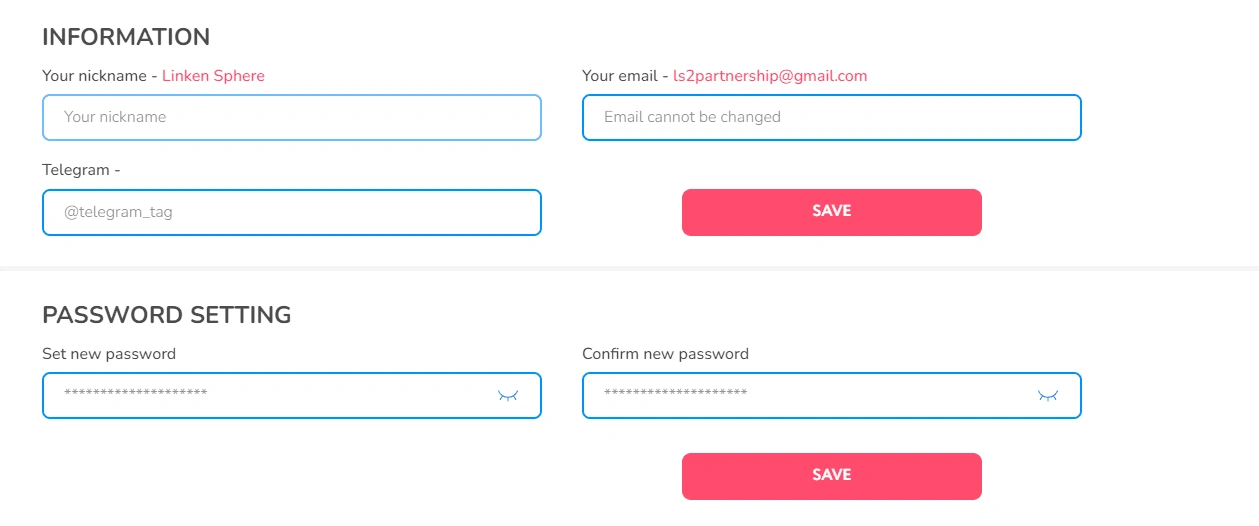
Task: Save the Information section changes
Action: pyautogui.click(x=831, y=212)
